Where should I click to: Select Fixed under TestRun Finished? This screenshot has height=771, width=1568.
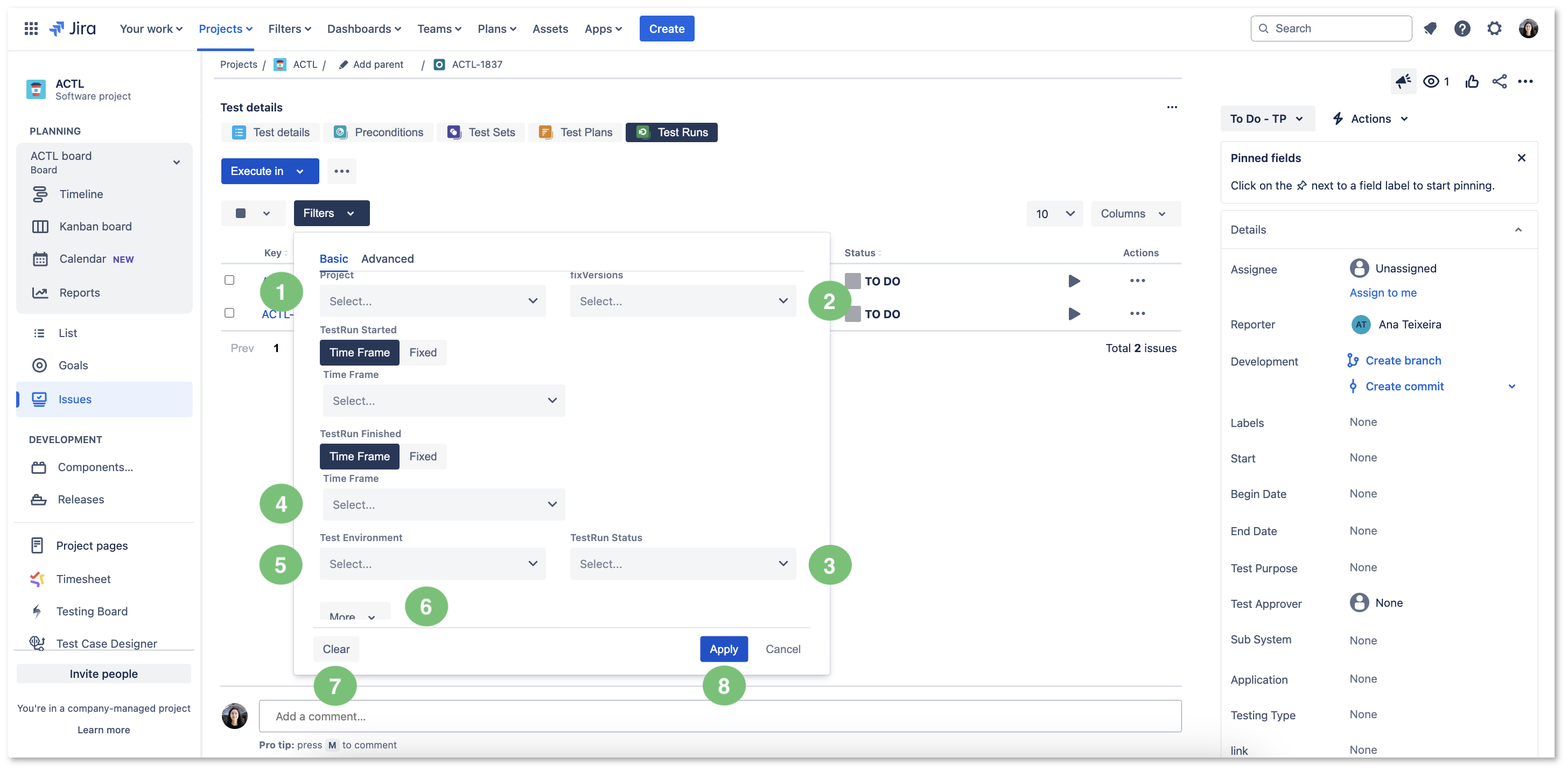pos(423,457)
